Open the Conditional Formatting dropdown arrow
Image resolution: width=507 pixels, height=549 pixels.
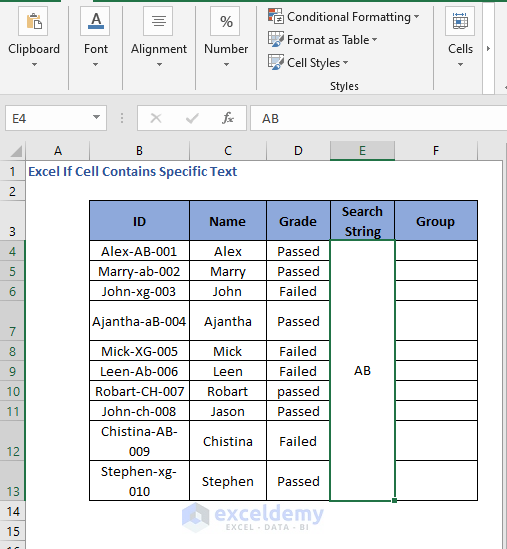416,16
